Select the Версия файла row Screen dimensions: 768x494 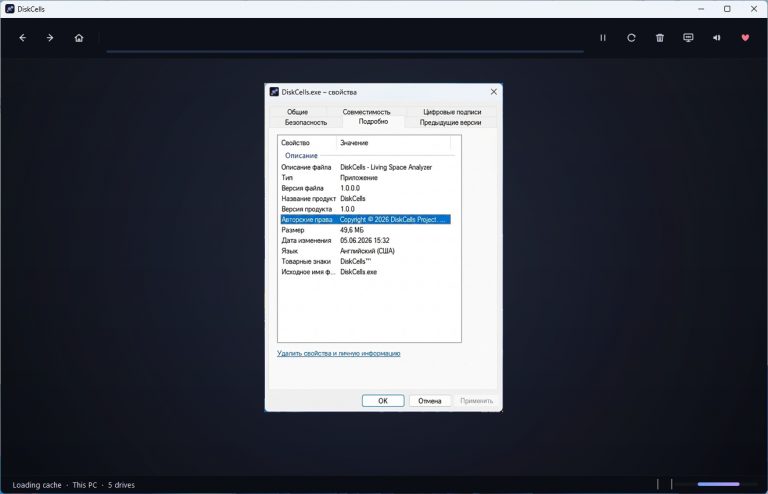(365, 188)
